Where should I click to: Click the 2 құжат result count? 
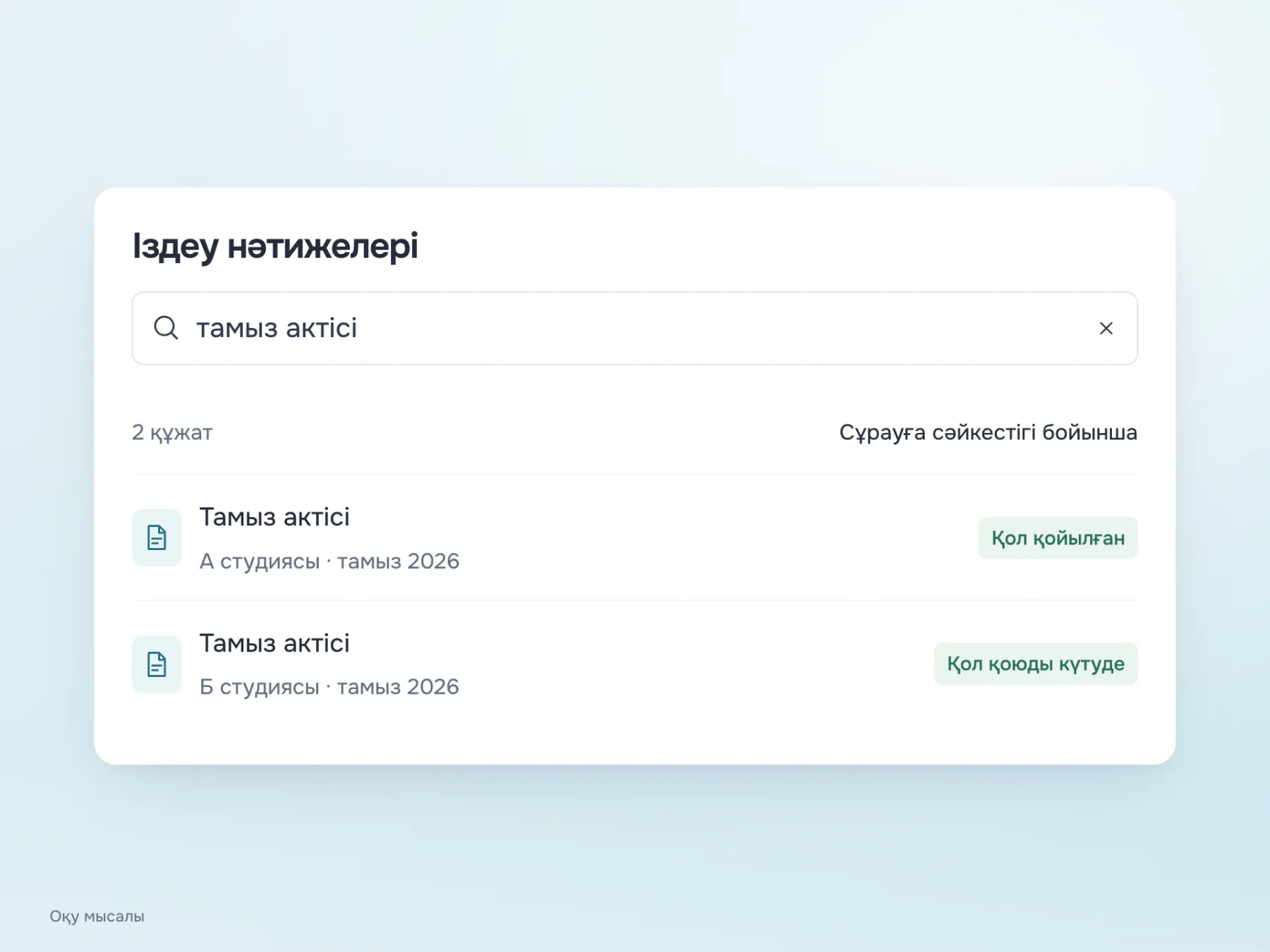point(172,432)
